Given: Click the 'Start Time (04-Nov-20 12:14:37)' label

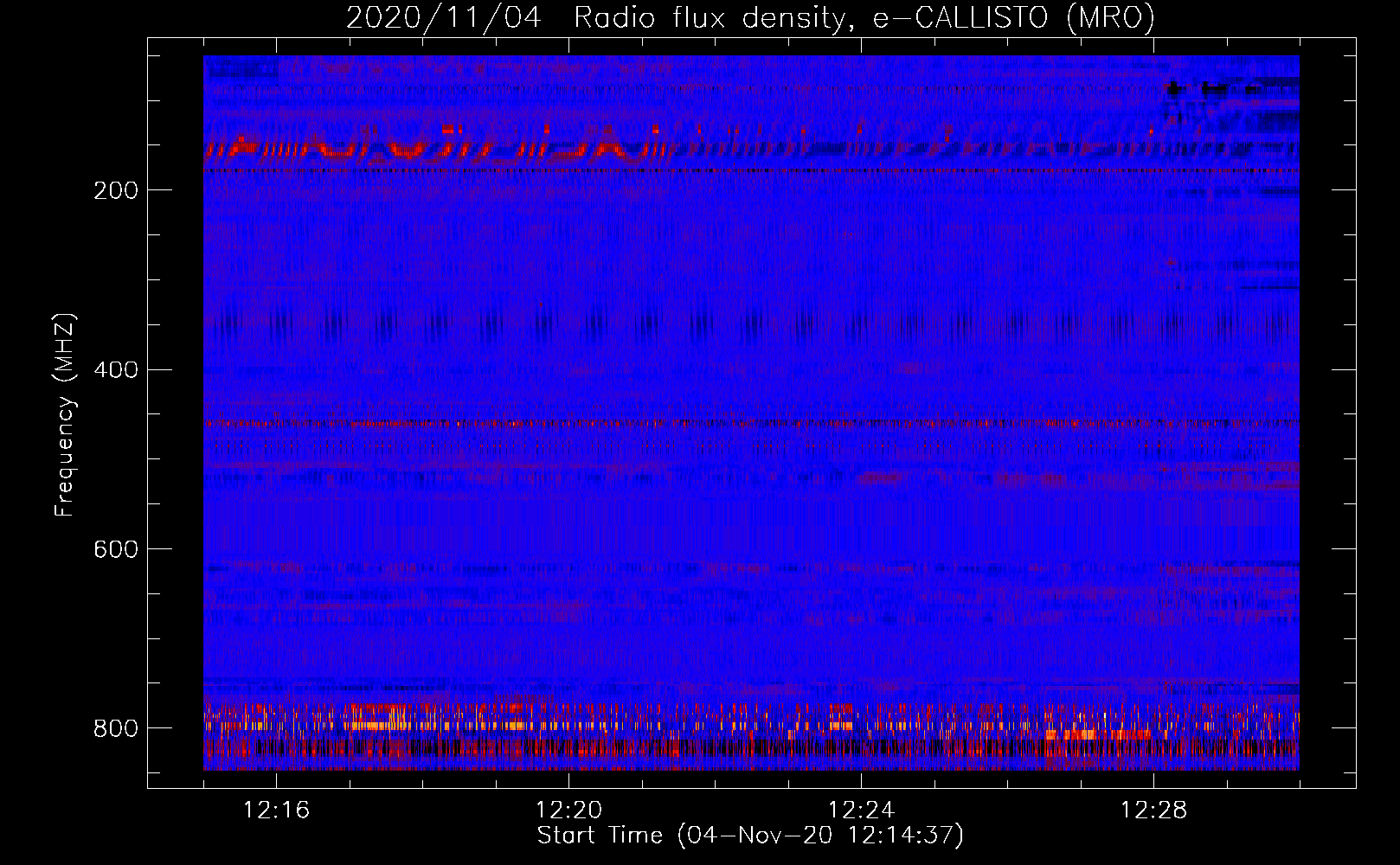Looking at the screenshot, I should 750,836.
